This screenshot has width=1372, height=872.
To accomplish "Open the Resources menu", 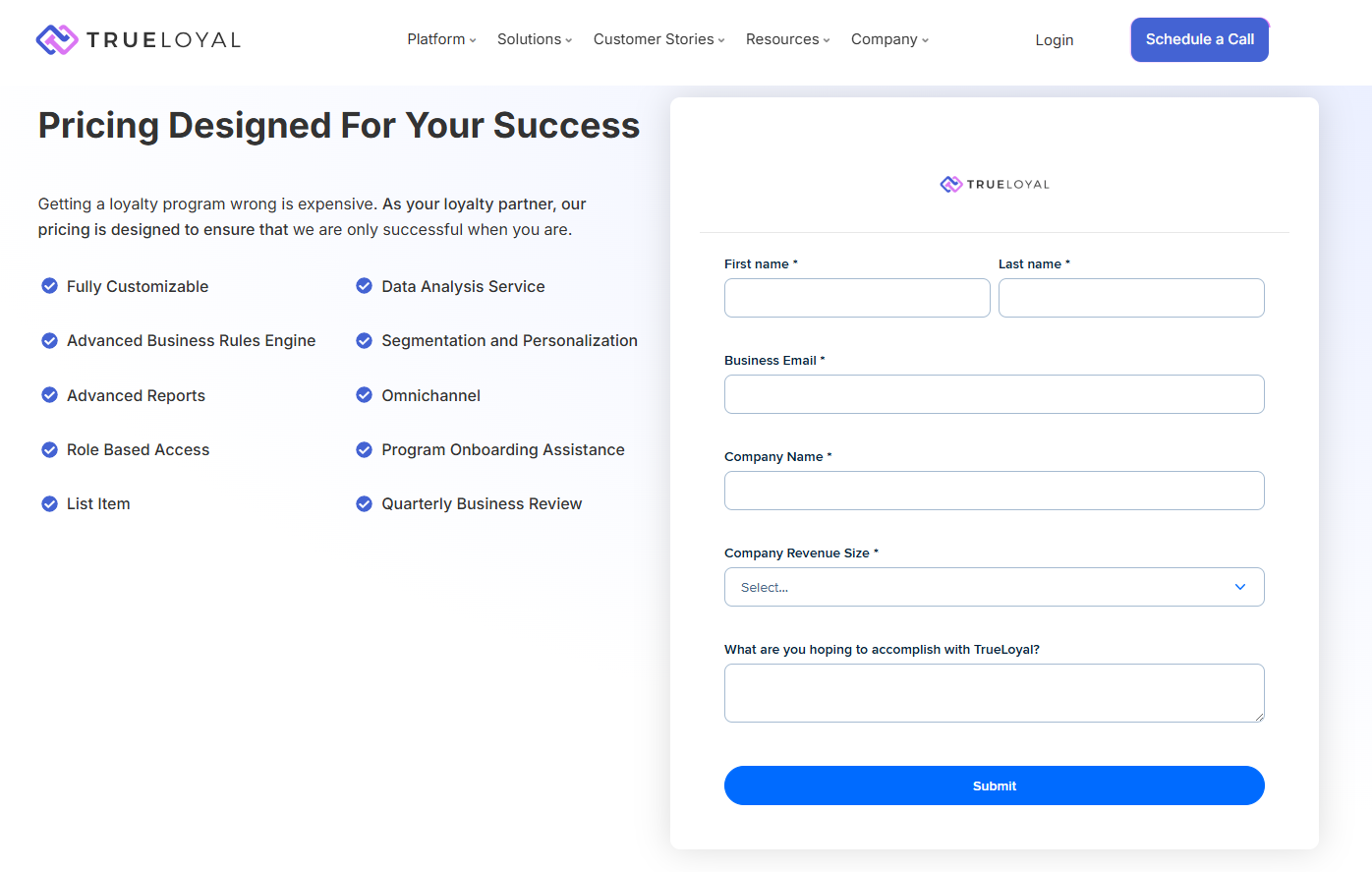I will tap(787, 39).
